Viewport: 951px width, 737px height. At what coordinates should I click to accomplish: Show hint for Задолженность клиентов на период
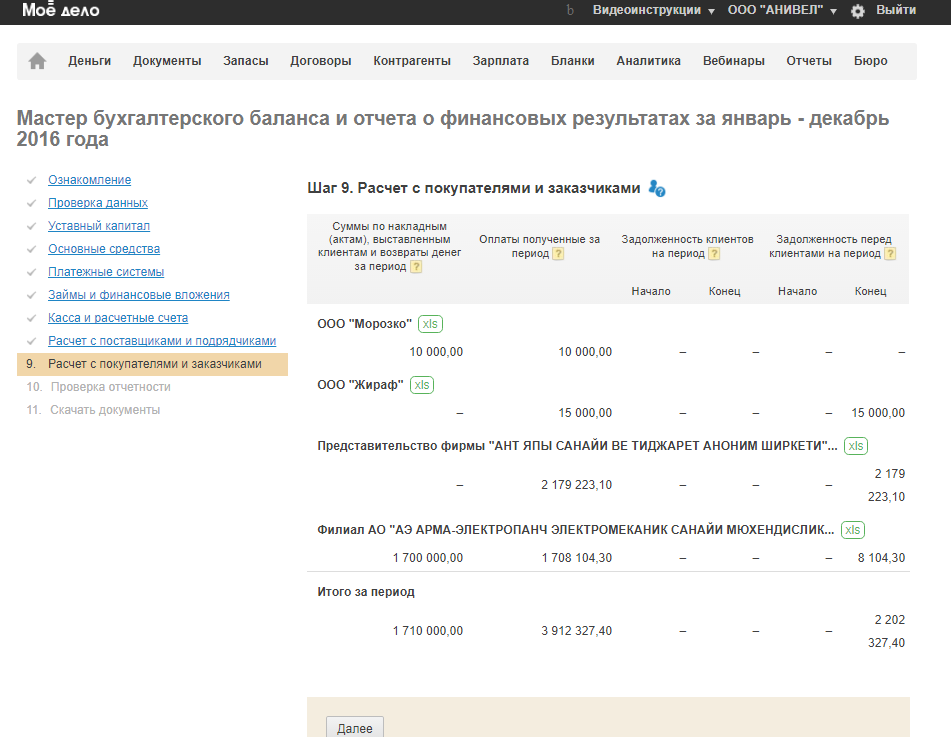(714, 254)
